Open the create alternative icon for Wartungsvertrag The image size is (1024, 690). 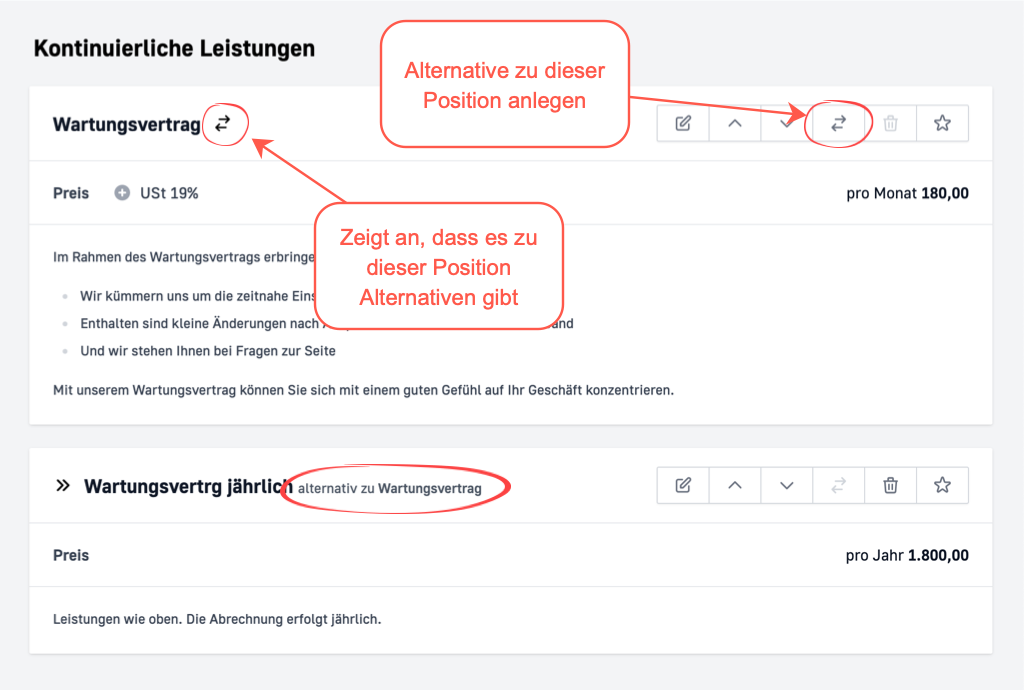[x=838, y=123]
